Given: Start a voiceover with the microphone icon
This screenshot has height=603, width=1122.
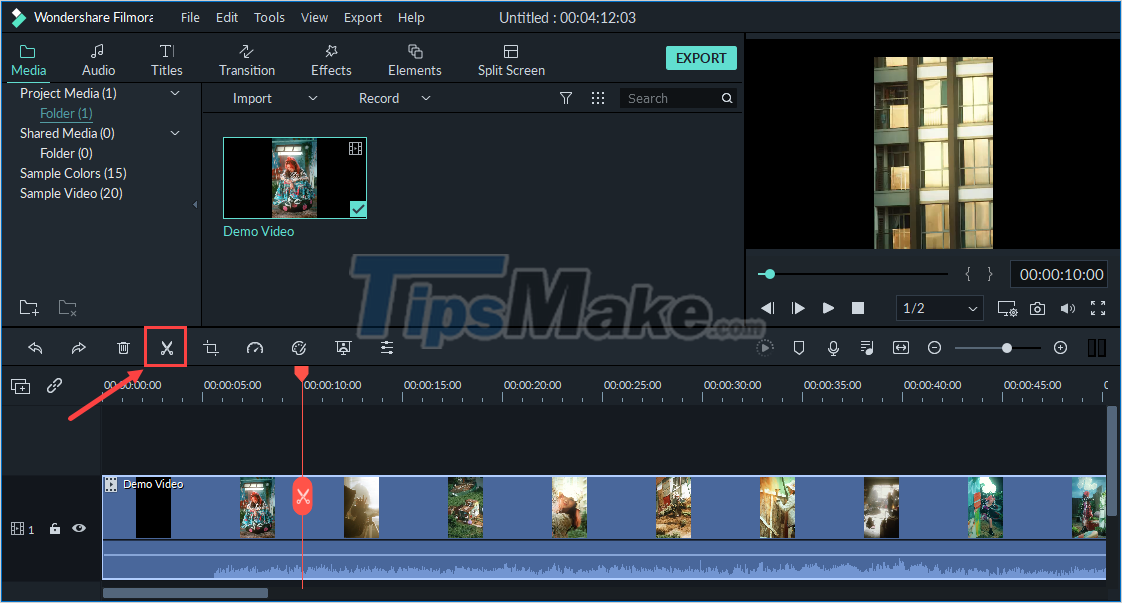Looking at the screenshot, I should (x=832, y=347).
